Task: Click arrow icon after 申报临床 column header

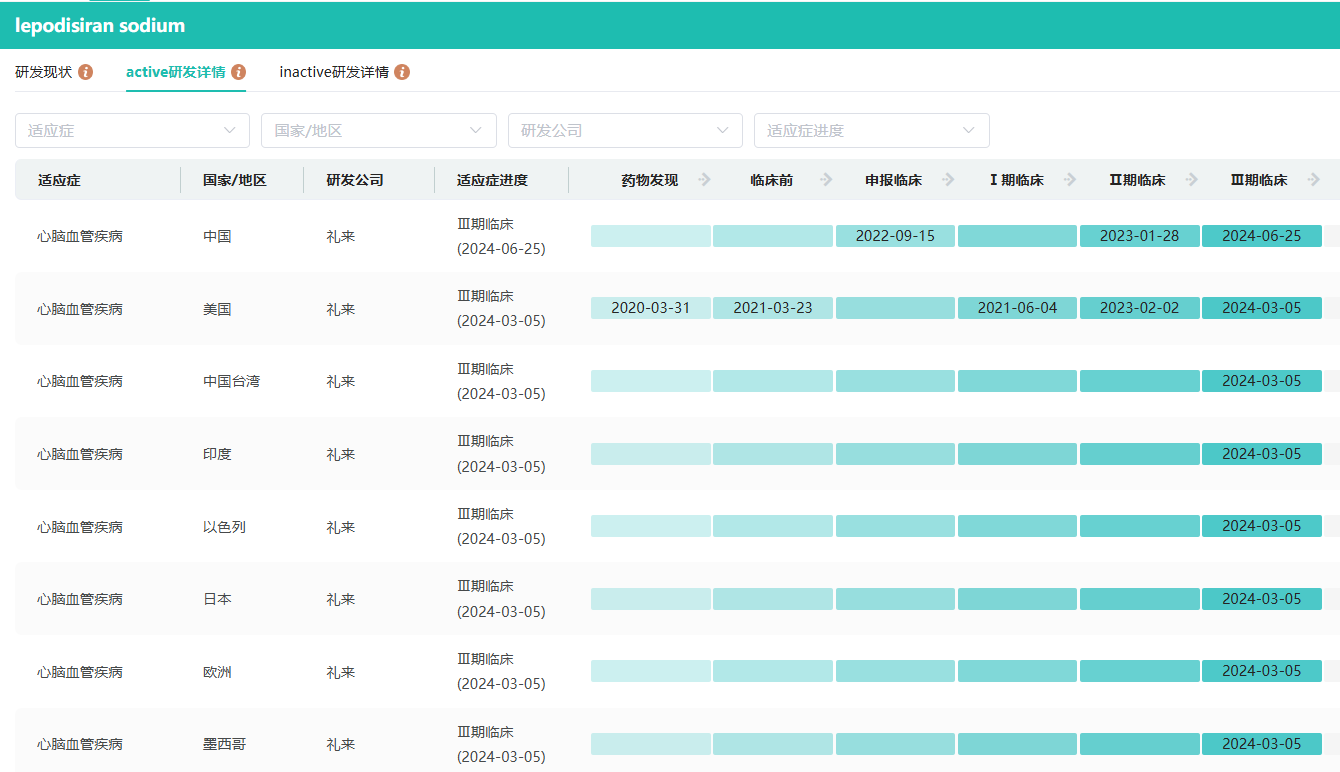Action: pos(948,180)
